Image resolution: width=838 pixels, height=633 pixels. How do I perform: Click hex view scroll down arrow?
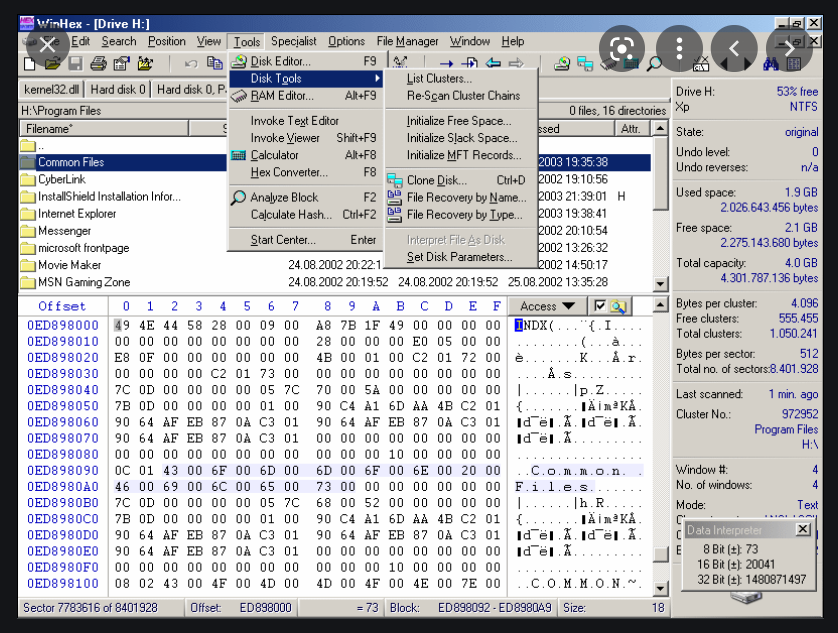pos(661,589)
